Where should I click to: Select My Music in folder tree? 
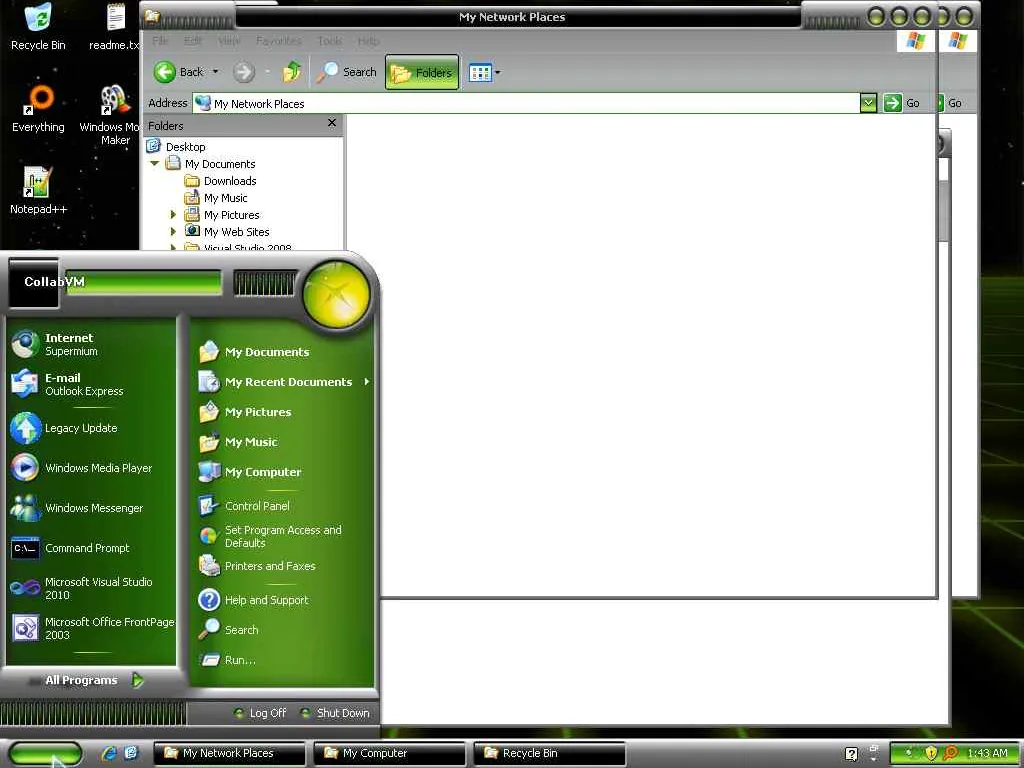point(225,198)
